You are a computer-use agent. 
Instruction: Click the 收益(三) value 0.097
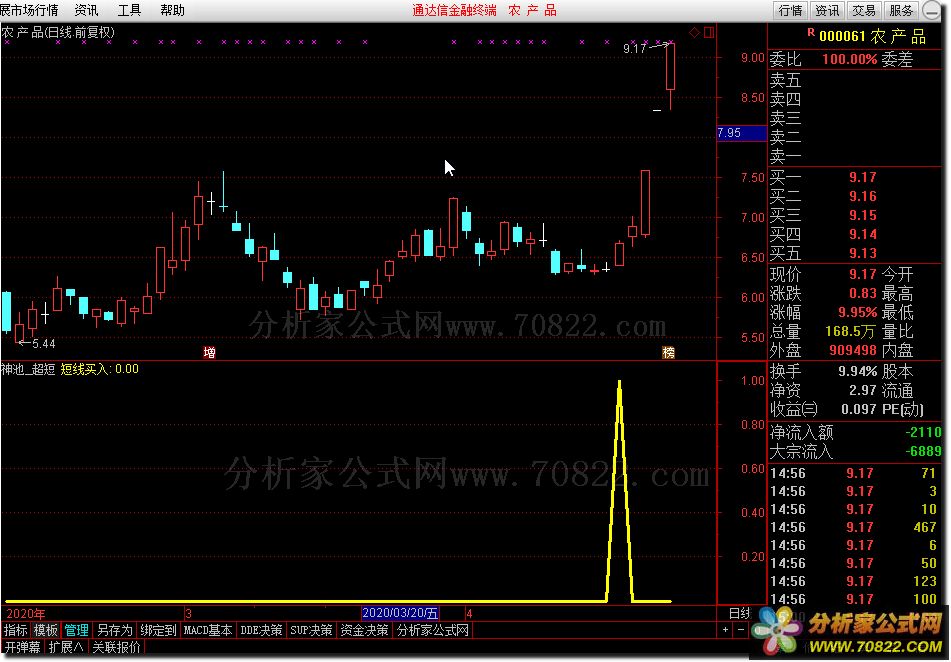coord(859,409)
